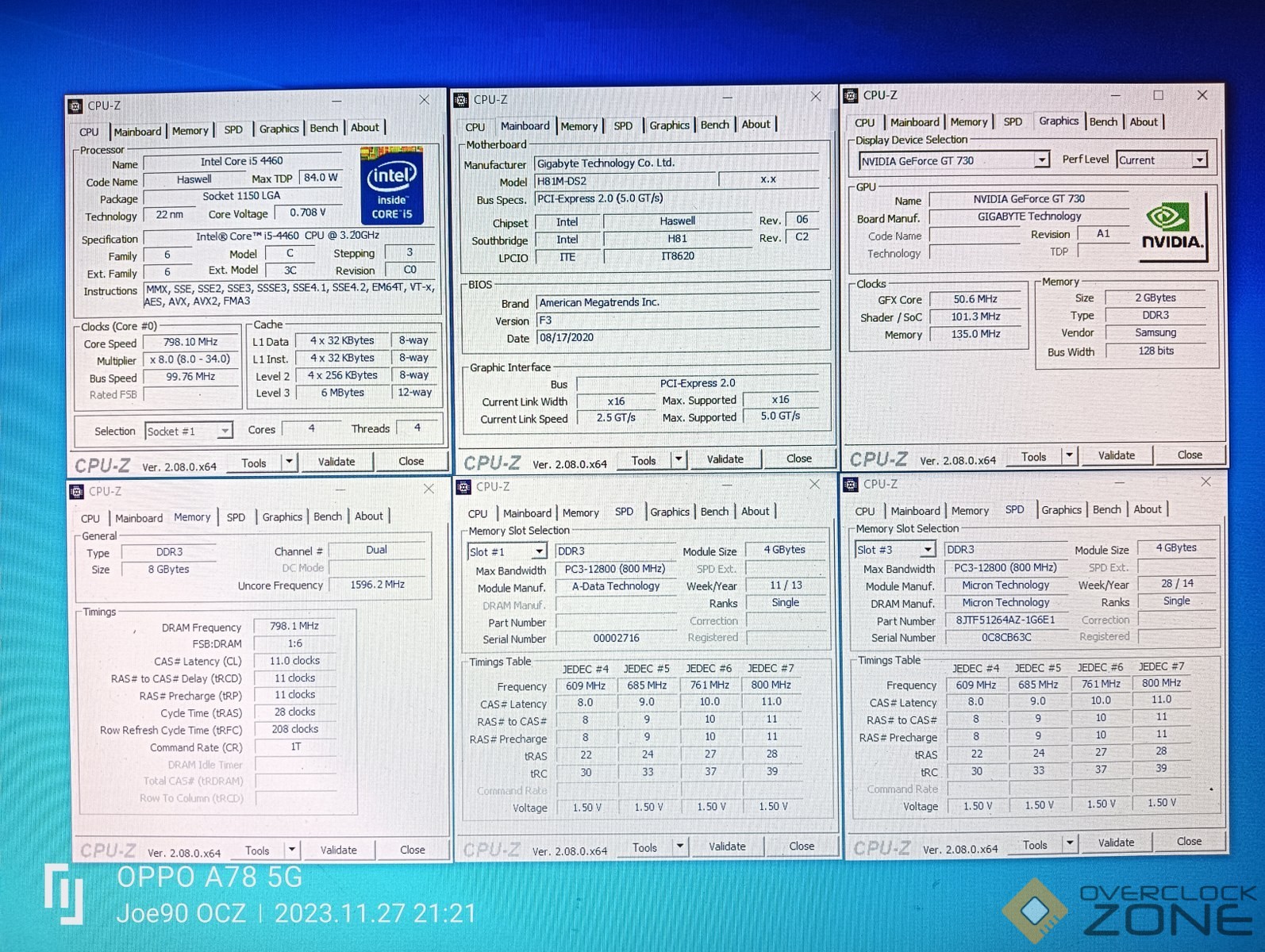Click Multiplier value x 8.0 (8.0 - 34.0)

[x=190, y=359]
